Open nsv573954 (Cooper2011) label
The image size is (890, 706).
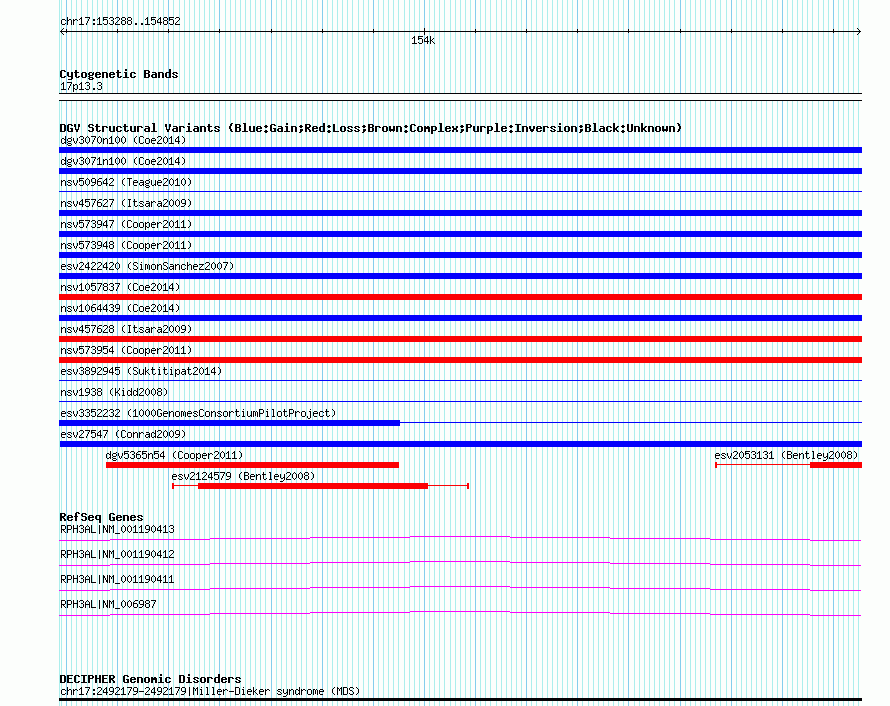point(126,350)
